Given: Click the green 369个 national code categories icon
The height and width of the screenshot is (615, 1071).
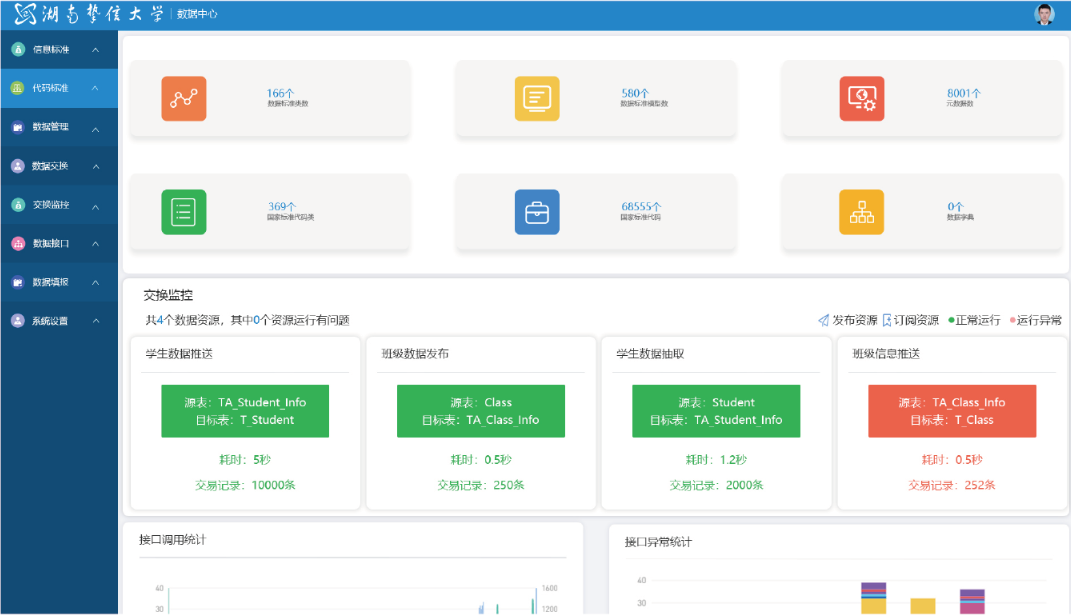Looking at the screenshot, I should (183, 212).
